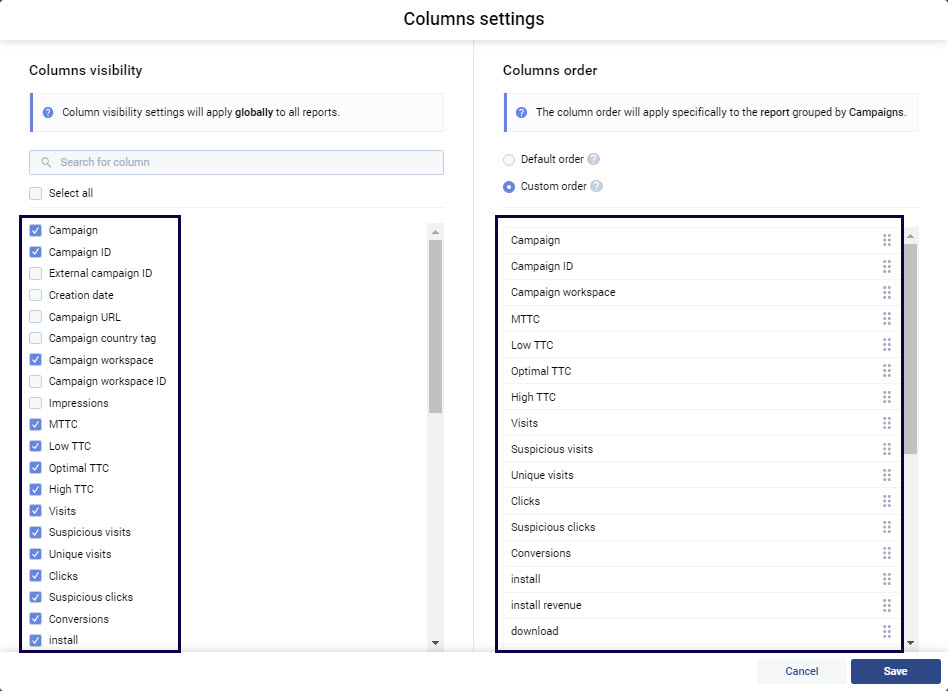Grab the drag handle next to Campaign
Viewport: 948px width, 691px height.
point(887,240)
